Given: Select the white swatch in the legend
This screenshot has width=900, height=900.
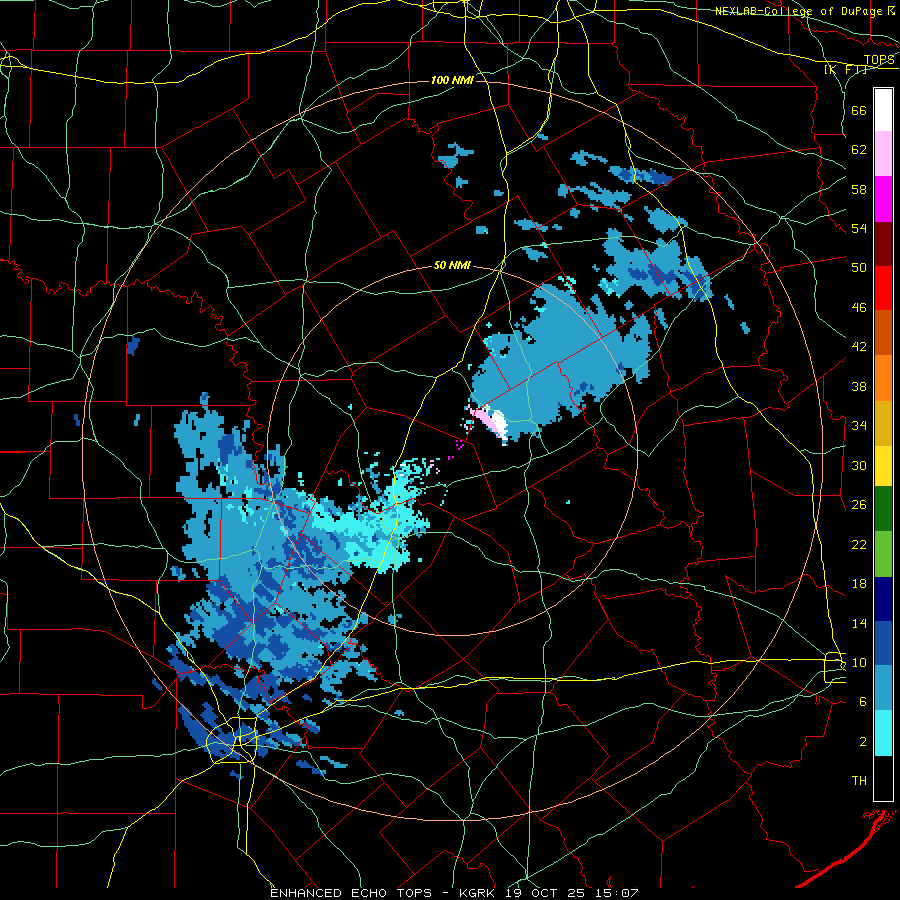Looking at the screenshot, I should (x=883, y=110).
